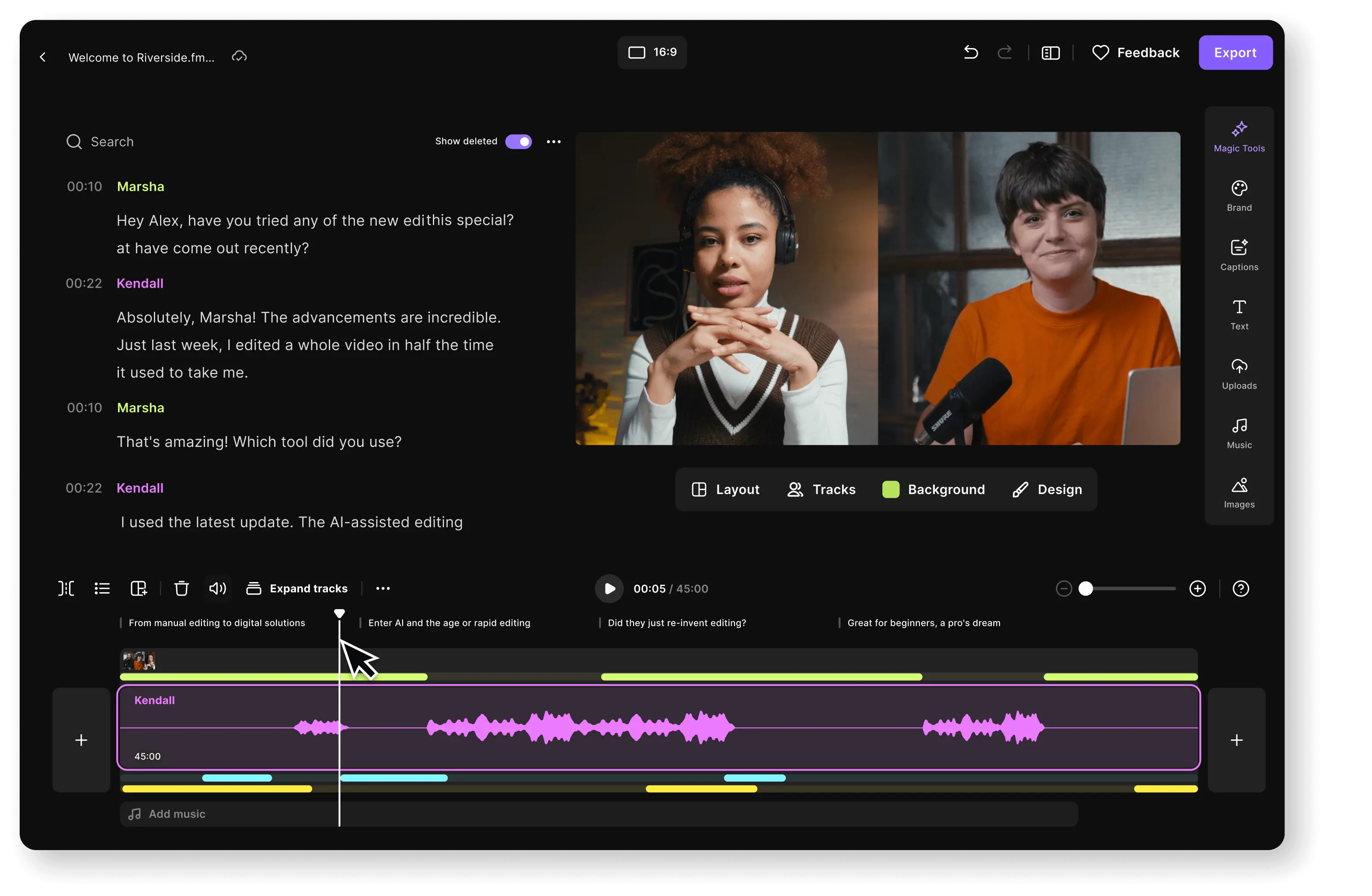Open the Layout tab below video
The image size is (1372, 896).
point(725,489)
